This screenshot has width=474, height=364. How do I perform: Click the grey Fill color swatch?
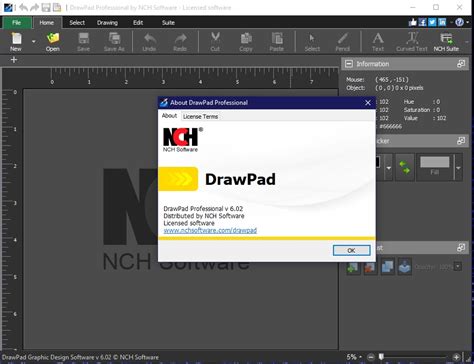(434, 162)
